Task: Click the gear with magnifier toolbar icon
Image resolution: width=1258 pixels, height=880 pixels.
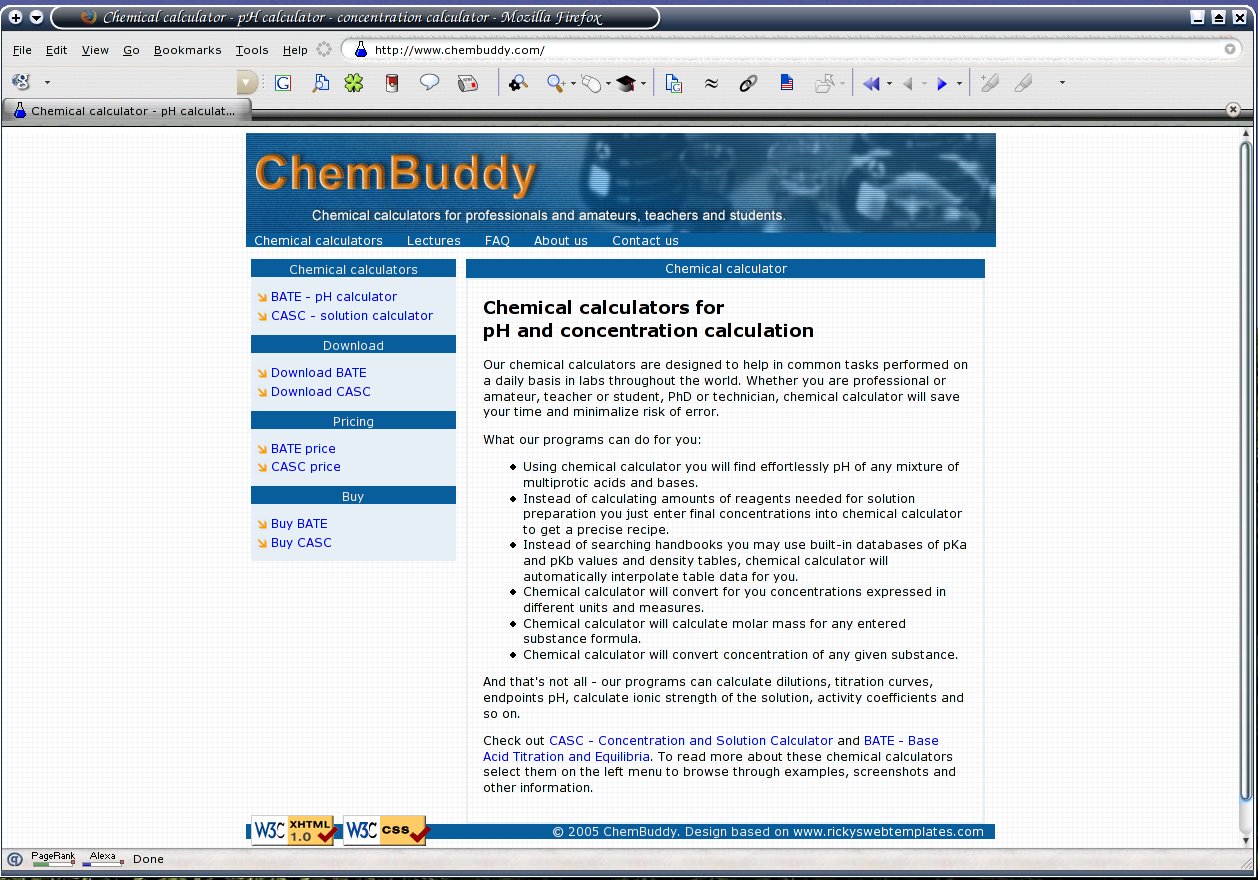Action: [x=518, y=83]
